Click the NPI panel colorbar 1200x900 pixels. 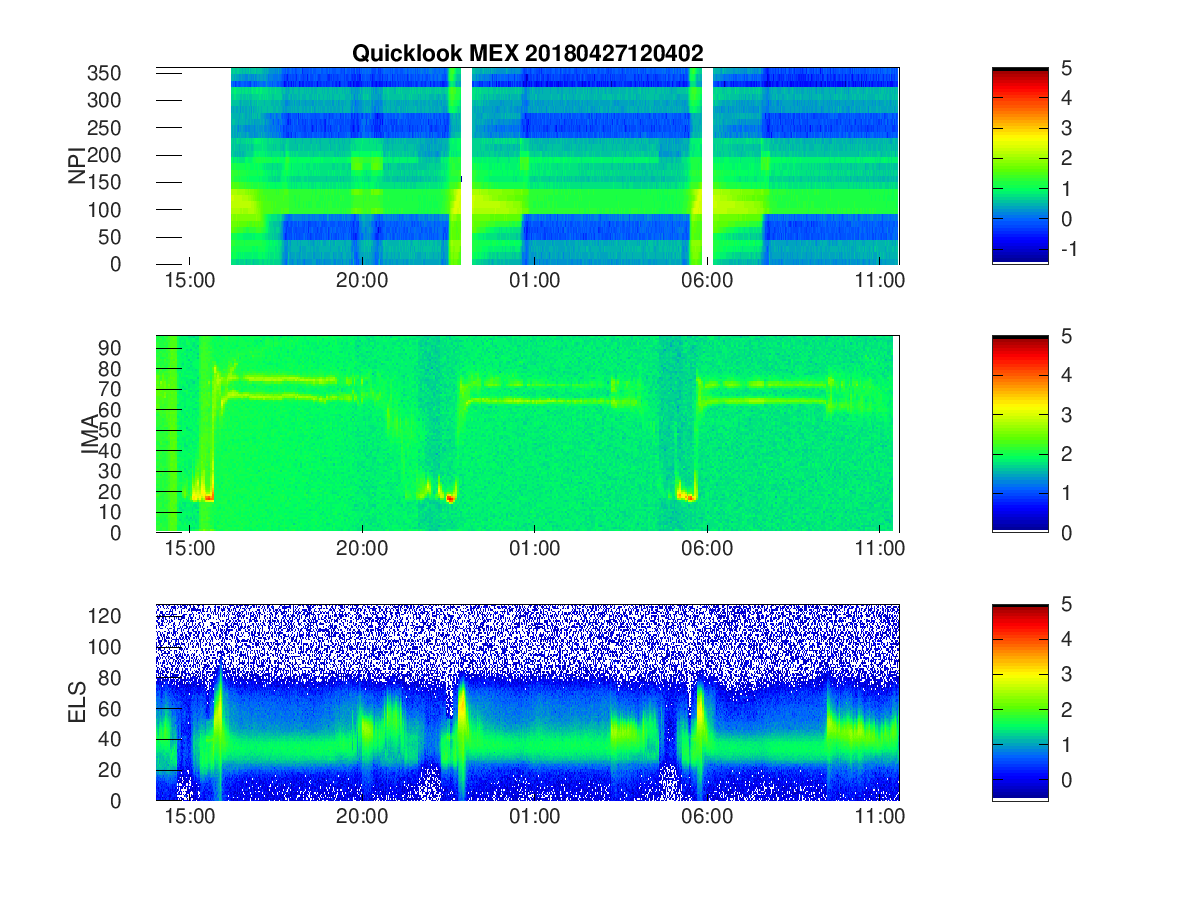1020,166
